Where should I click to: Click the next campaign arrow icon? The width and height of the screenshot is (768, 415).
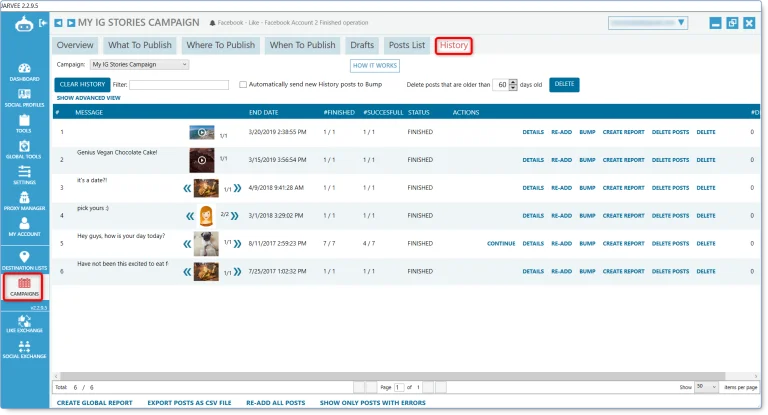pyautogui.click(x=70, y=22)
